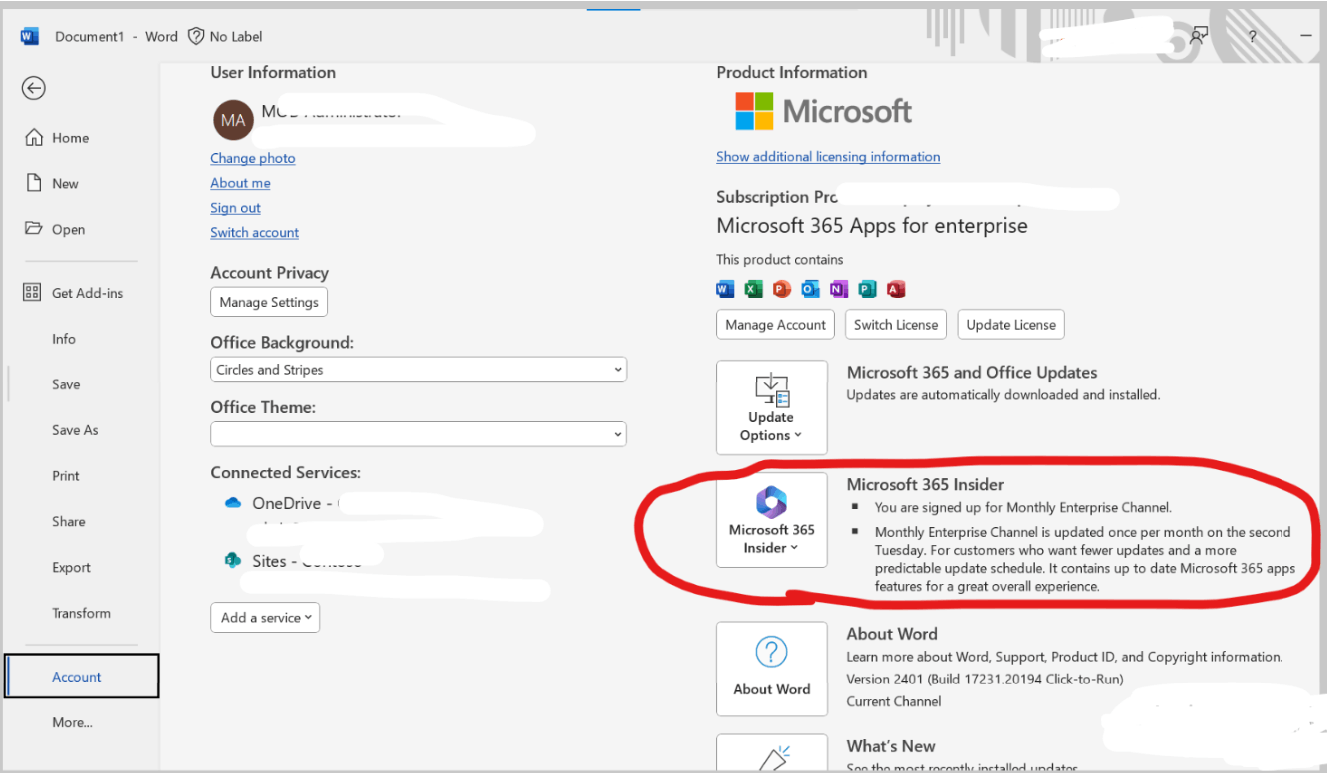Select Save As in sidebar
The width and height of the screenshot is (1327, 773).
click(x=75, y=430)
